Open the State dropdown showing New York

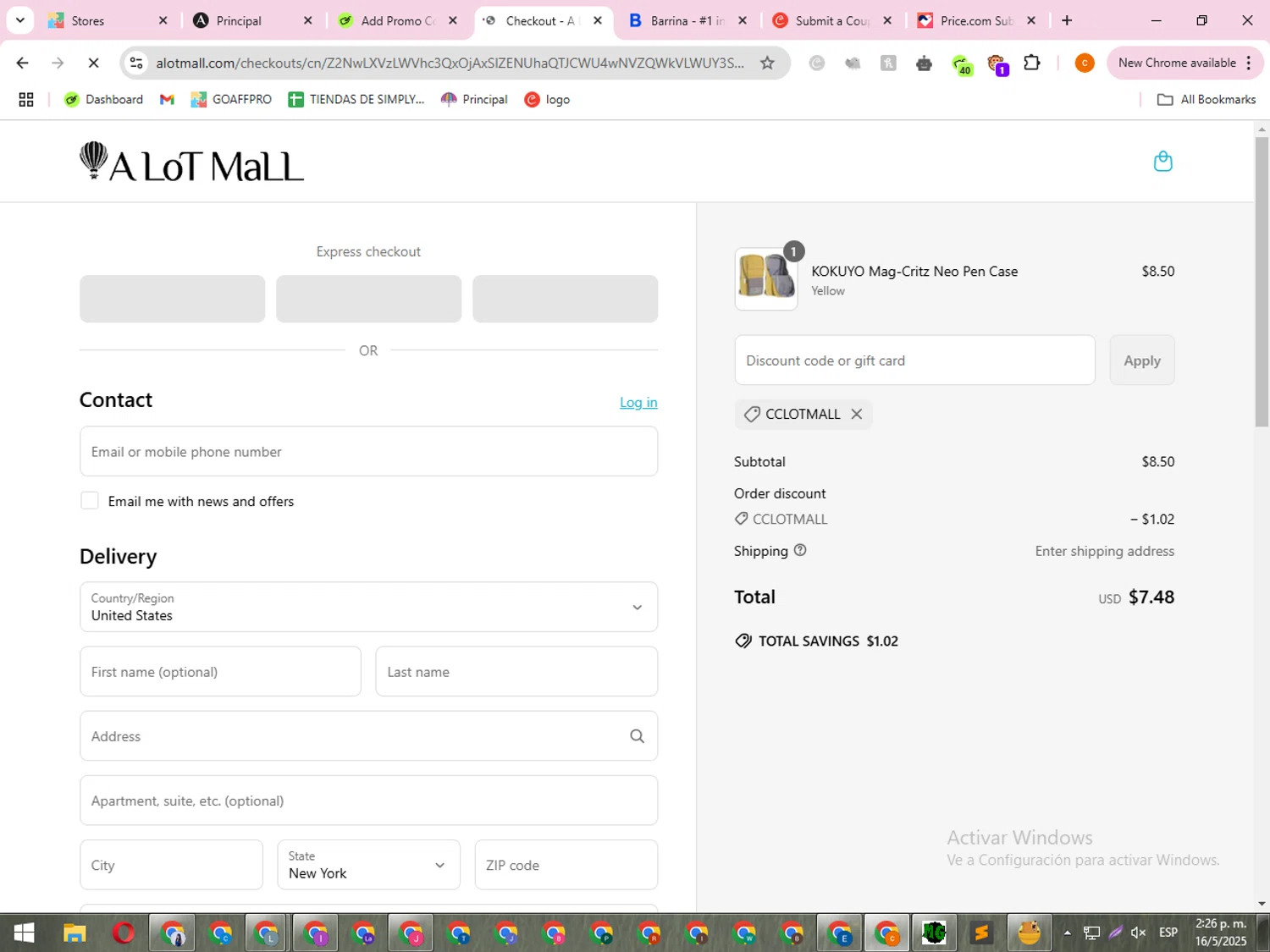point(368,865)
